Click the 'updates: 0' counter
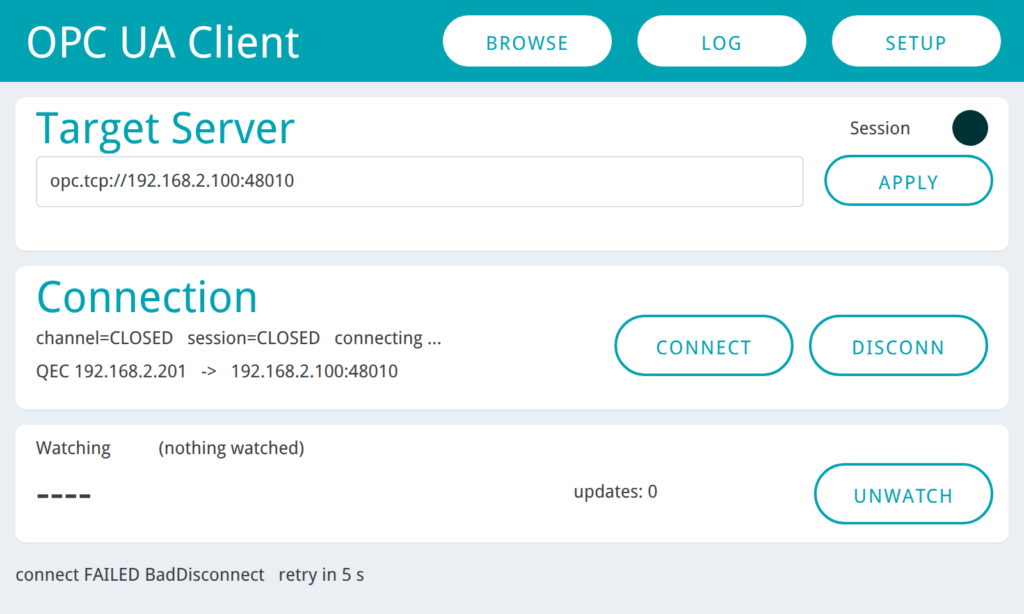Screen dimensions: 1024x614 tap(615, 491)
